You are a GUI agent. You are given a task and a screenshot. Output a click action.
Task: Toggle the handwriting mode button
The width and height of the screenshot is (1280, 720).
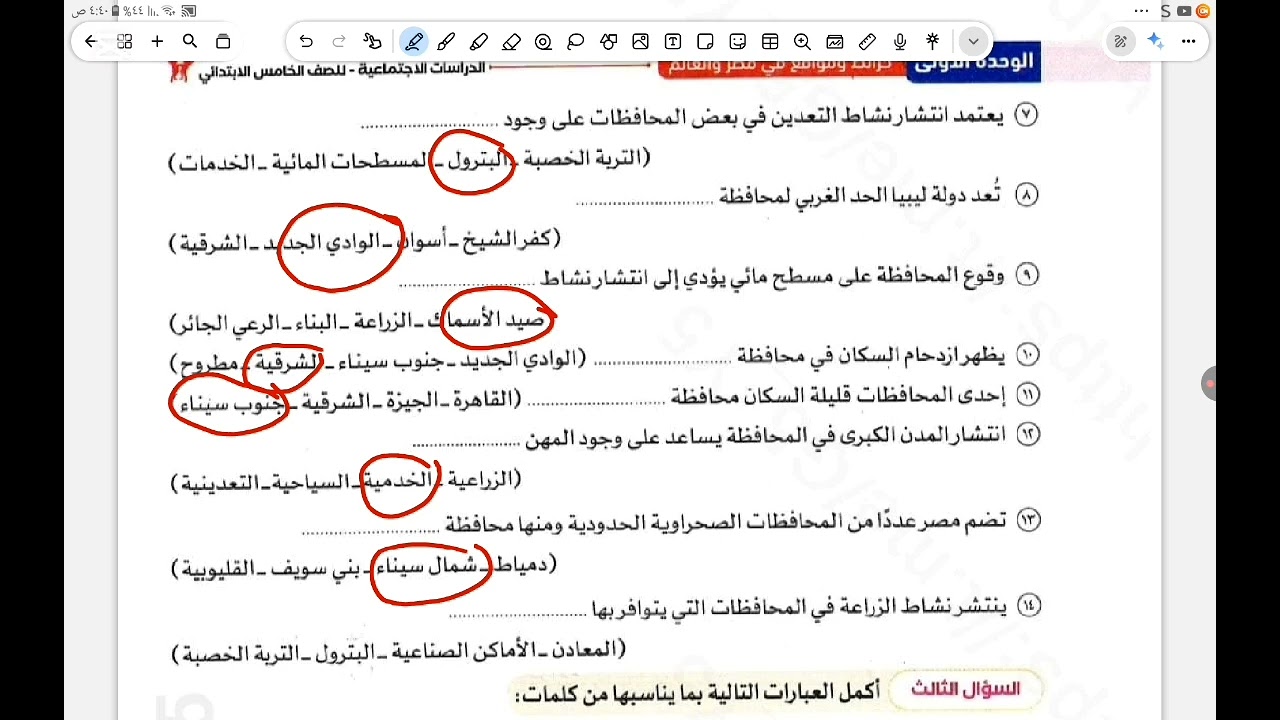tap(1121, 42)
